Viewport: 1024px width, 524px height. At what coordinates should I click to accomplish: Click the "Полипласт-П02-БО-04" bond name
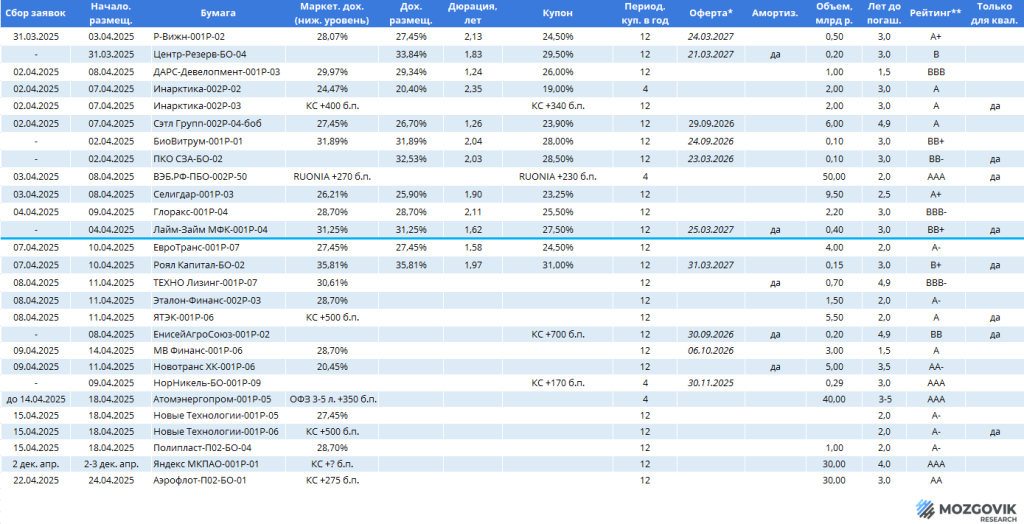click(202, 448)
